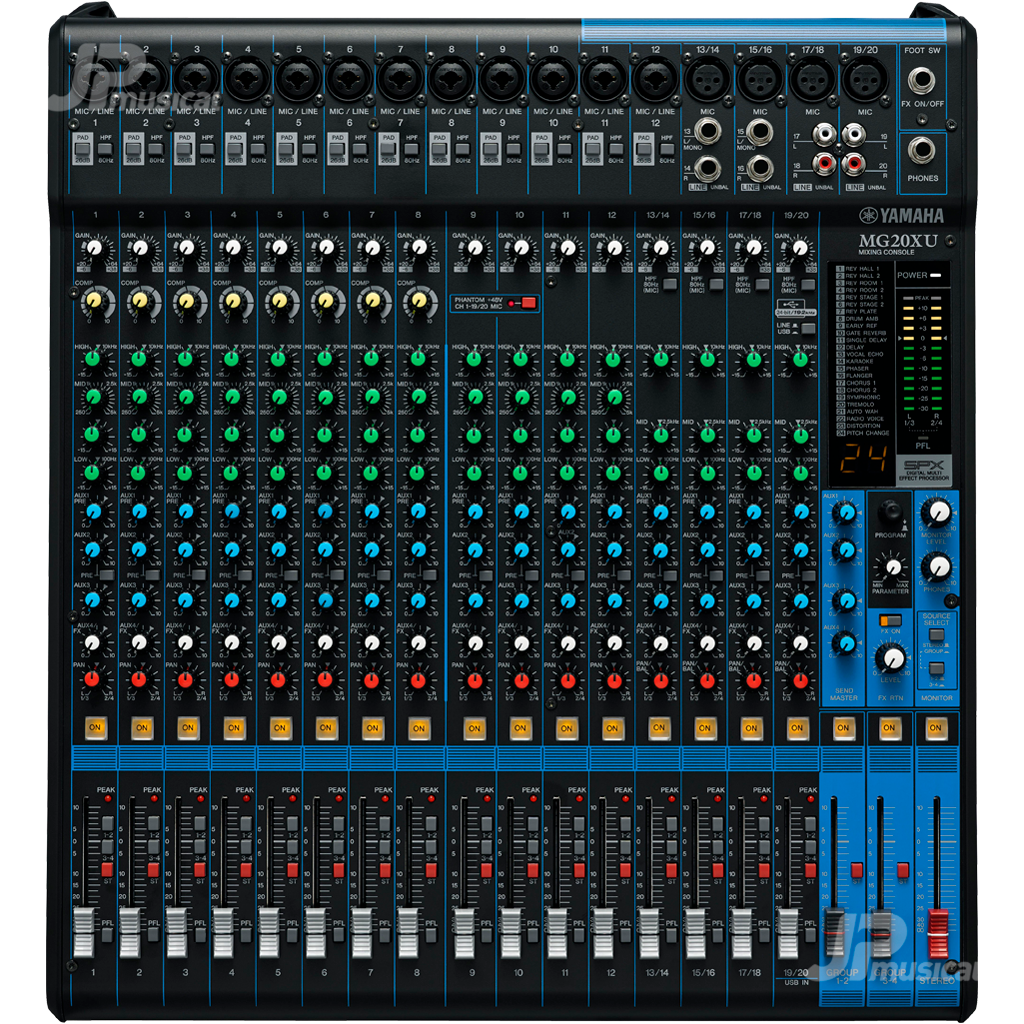This screenshot has height=1024, width=1024.
Task: Click the effects PARAMETER knob
Action: (x=892, y=567)
